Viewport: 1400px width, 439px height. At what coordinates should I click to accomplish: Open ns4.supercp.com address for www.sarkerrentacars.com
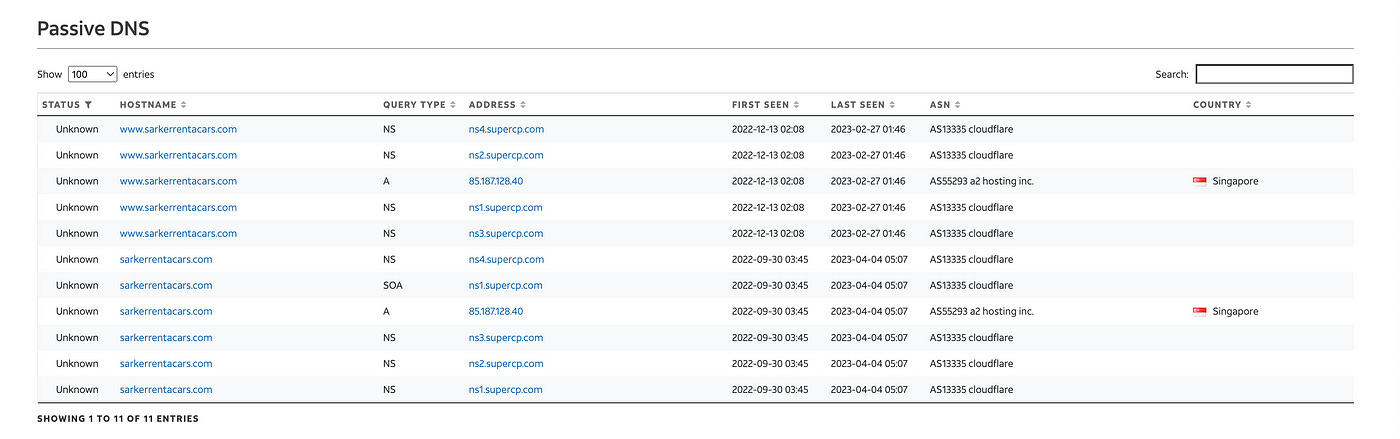pos(506,129)
